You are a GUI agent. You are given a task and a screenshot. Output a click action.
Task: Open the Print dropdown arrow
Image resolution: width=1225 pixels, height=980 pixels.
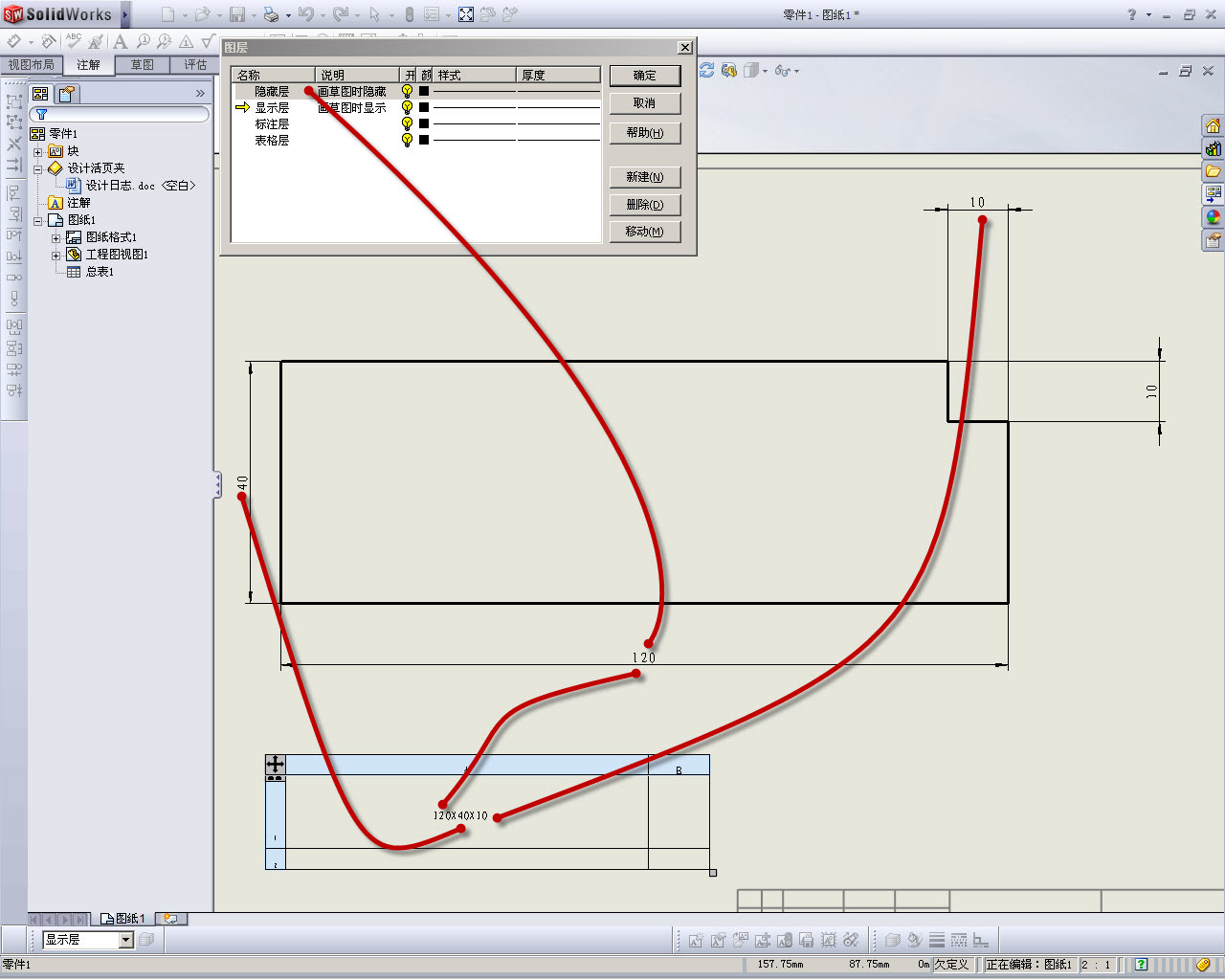tap(287, 15)
